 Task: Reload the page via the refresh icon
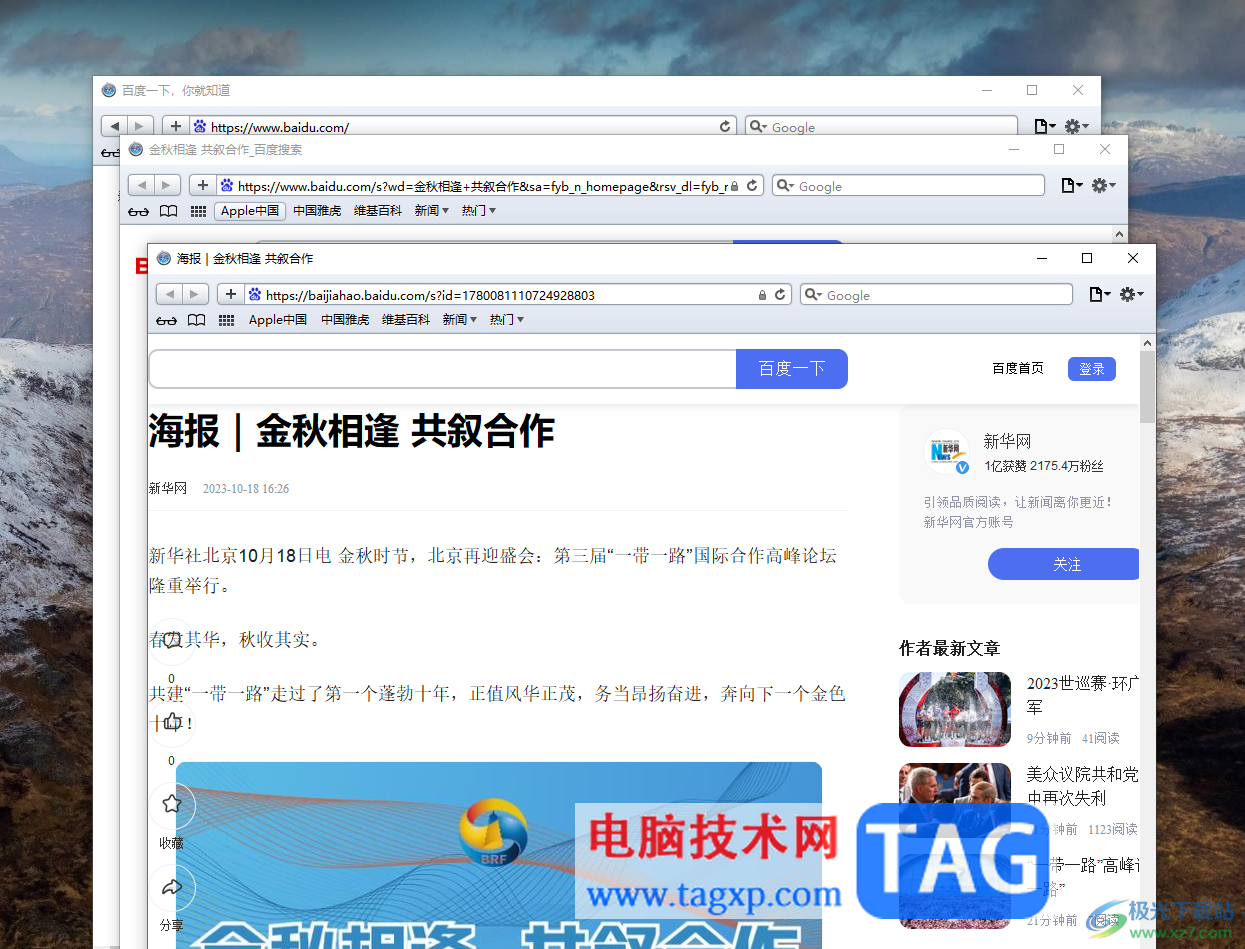pos(781,294)
